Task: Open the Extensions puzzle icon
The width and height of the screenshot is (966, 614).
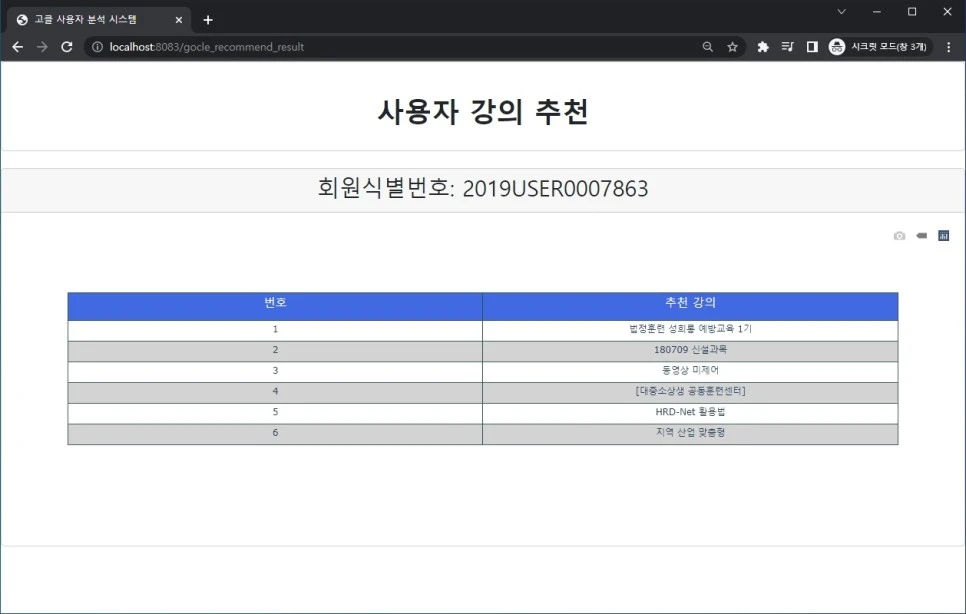Action: [763, 47]
